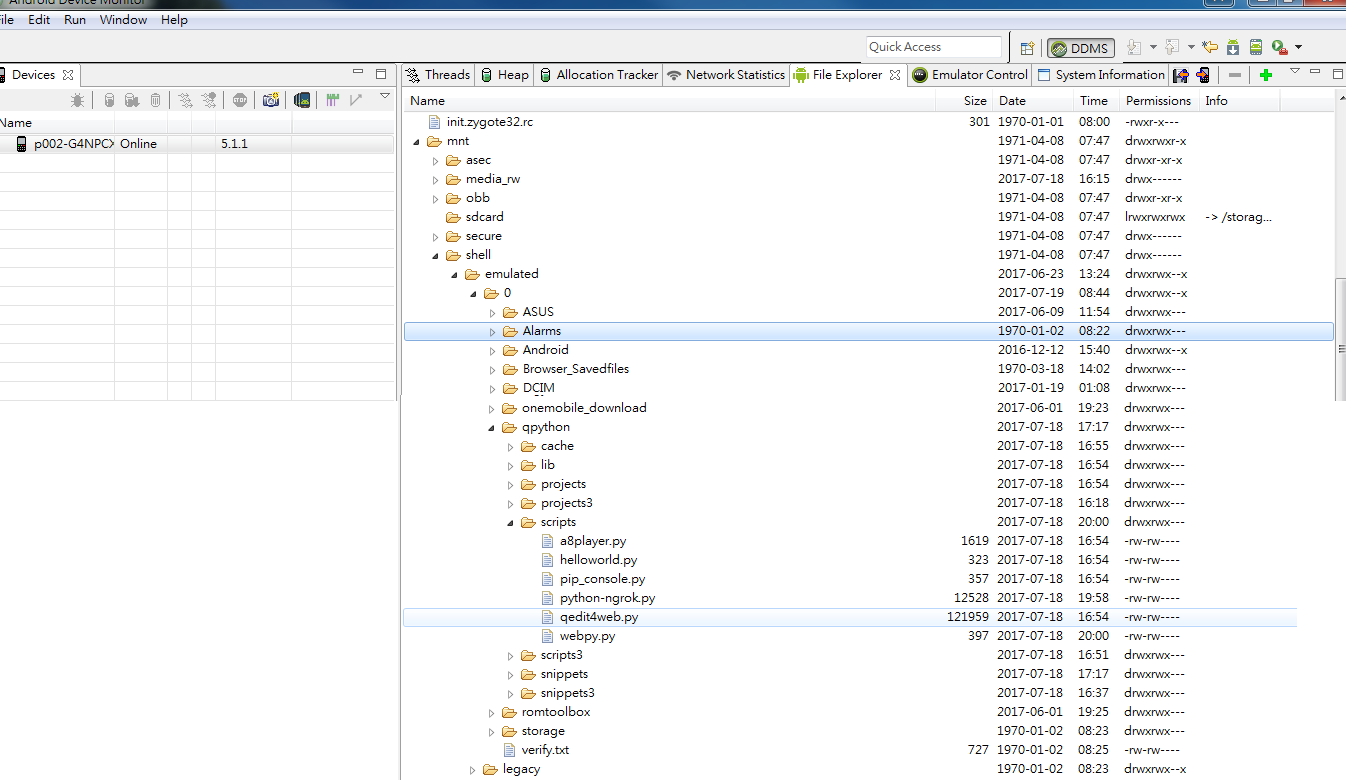Collapse the qpython folder
The height and width of the screenshot is (783, 1346).
491,427
